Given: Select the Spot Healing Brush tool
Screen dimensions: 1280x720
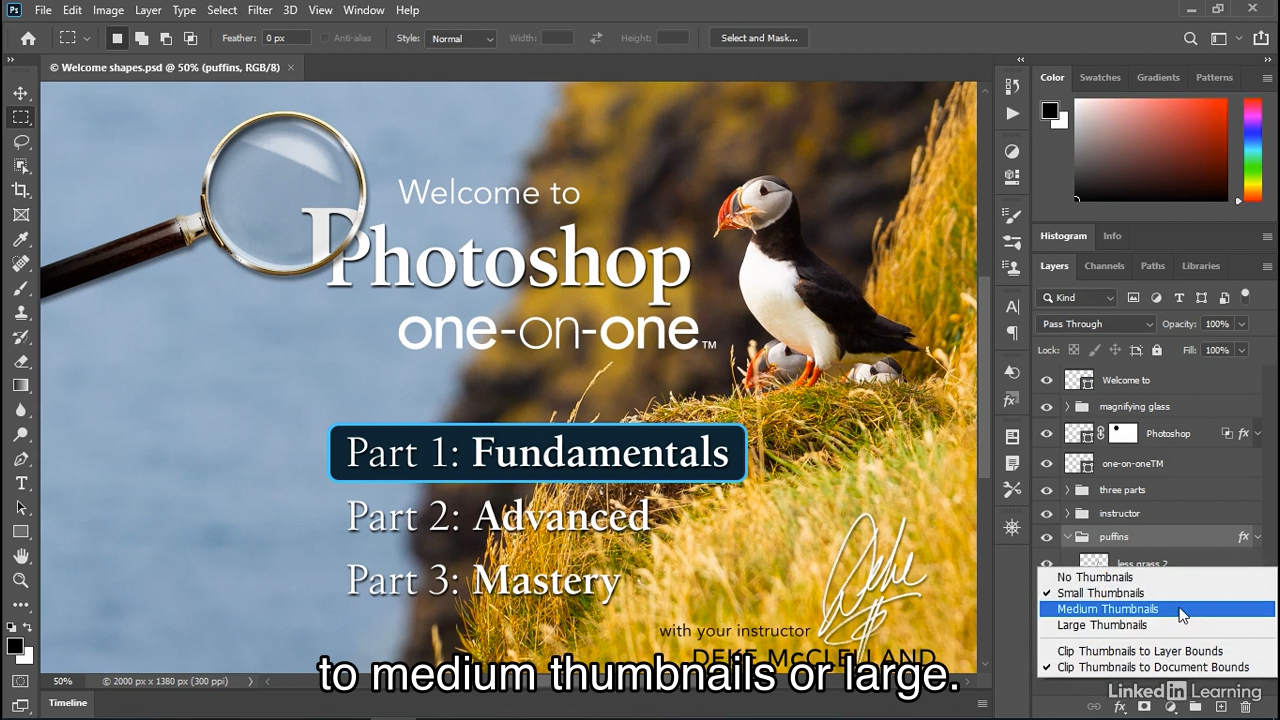Looking at the screenshot, I should click(x=21, y=264).
